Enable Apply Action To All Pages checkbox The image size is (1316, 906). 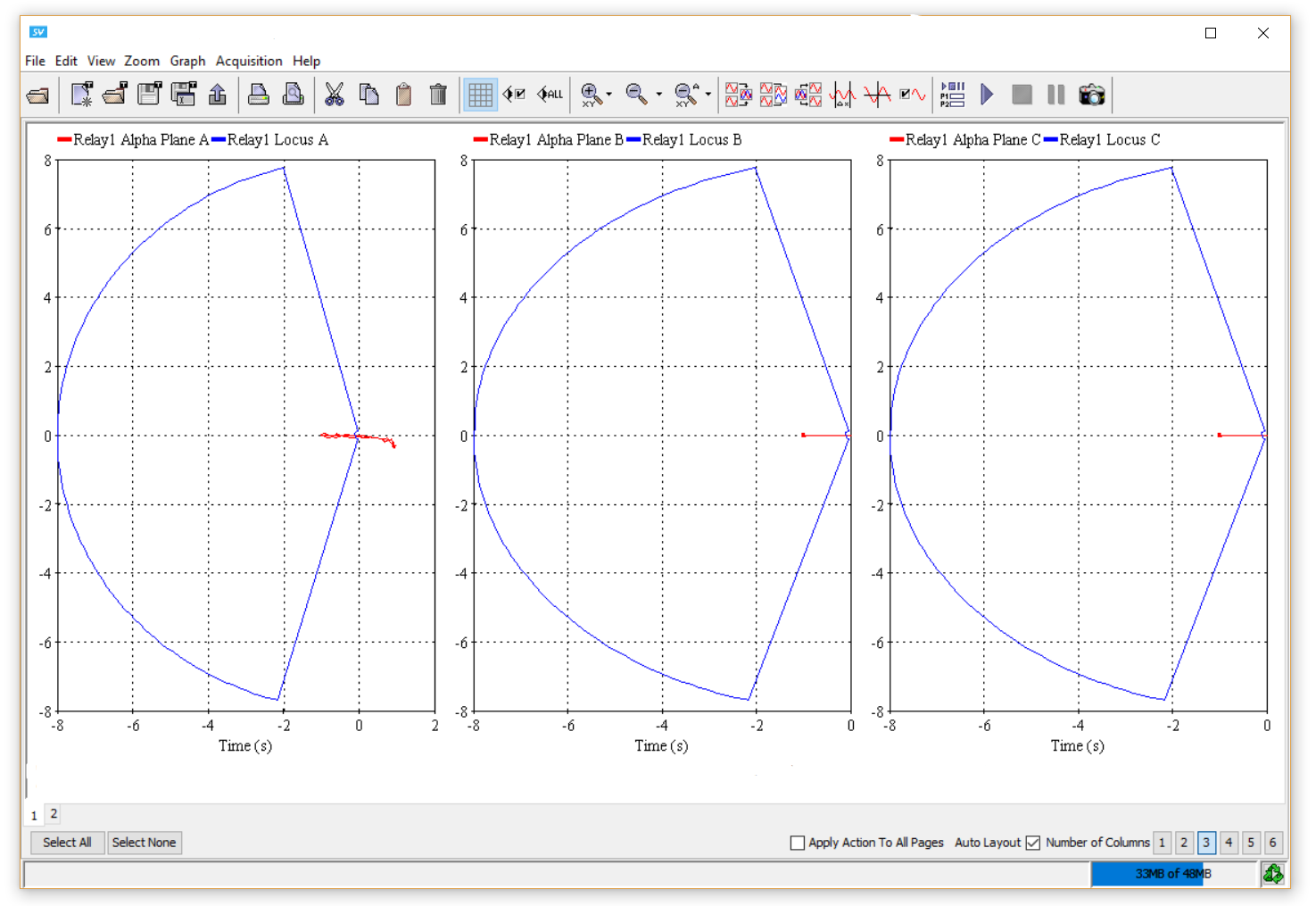click(x=798, y=843)
